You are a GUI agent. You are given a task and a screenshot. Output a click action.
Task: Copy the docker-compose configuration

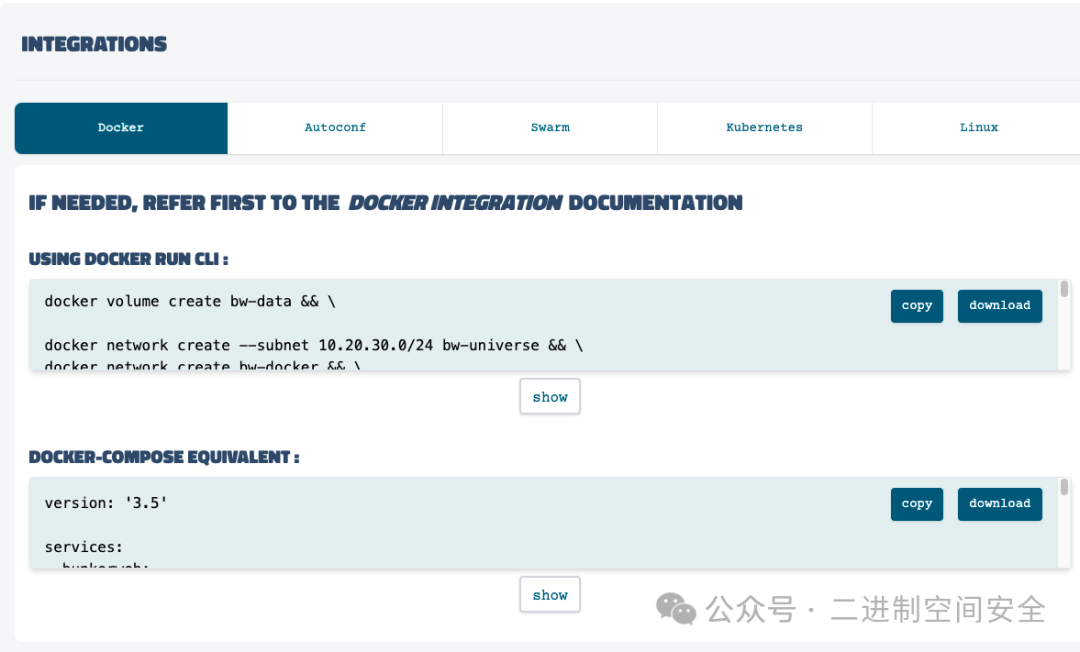[916, 504]
